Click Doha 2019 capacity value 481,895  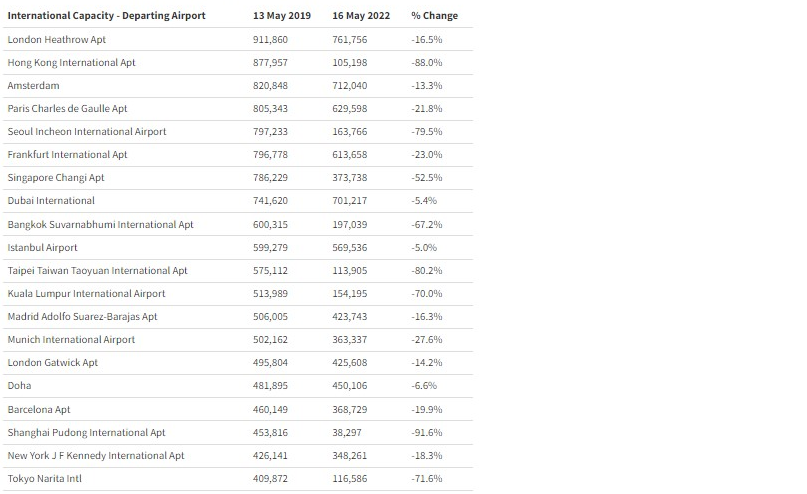pos(270,386)
